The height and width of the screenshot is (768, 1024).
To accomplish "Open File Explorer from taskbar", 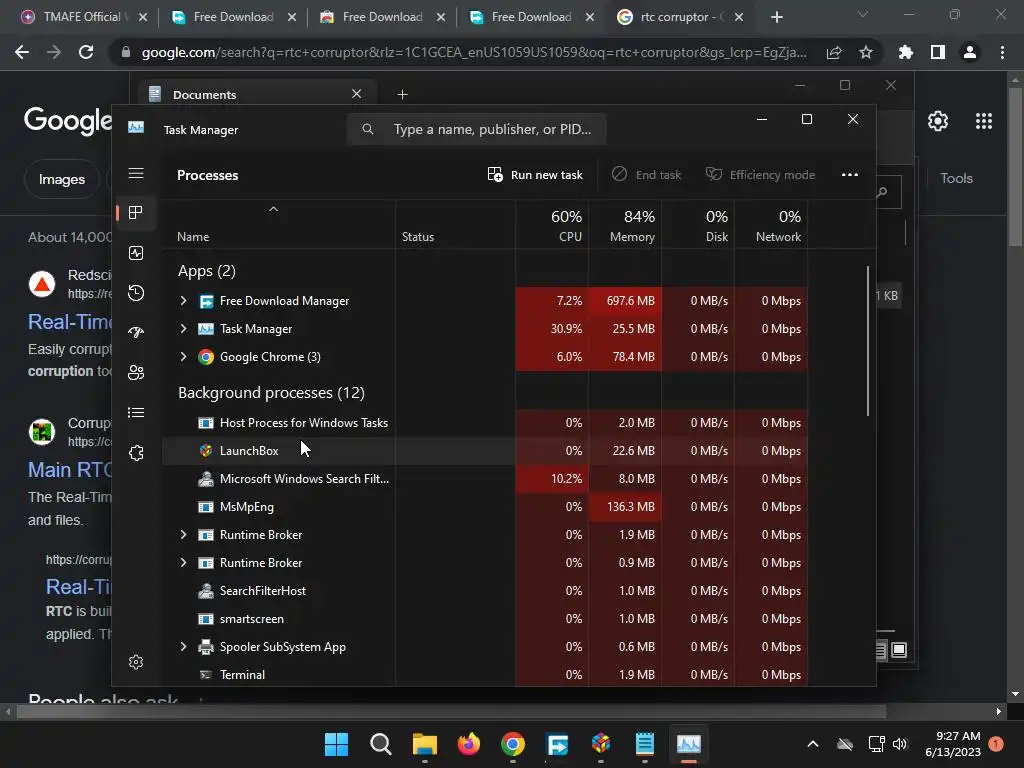I will pos(424,744).
